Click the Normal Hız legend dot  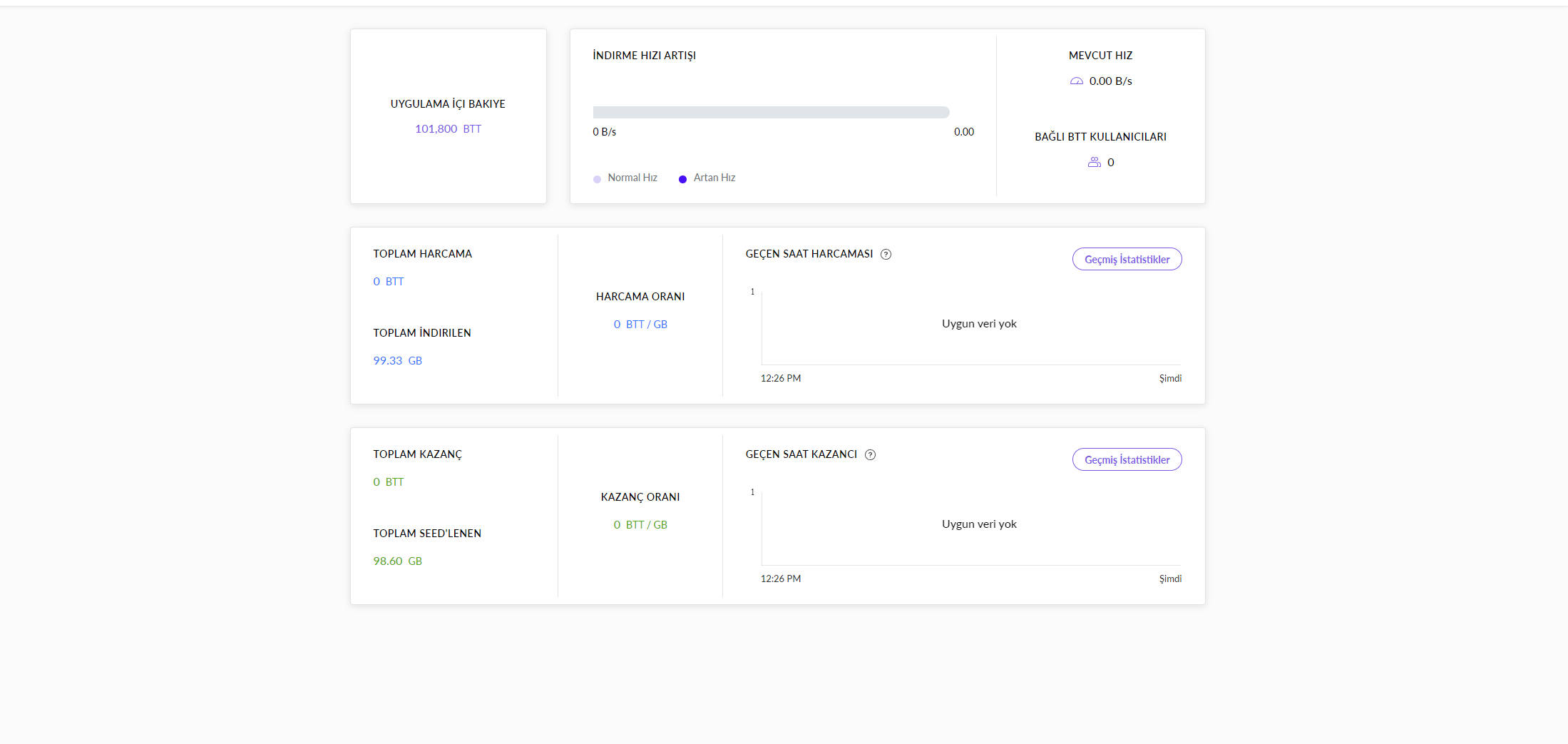(597, 179)
